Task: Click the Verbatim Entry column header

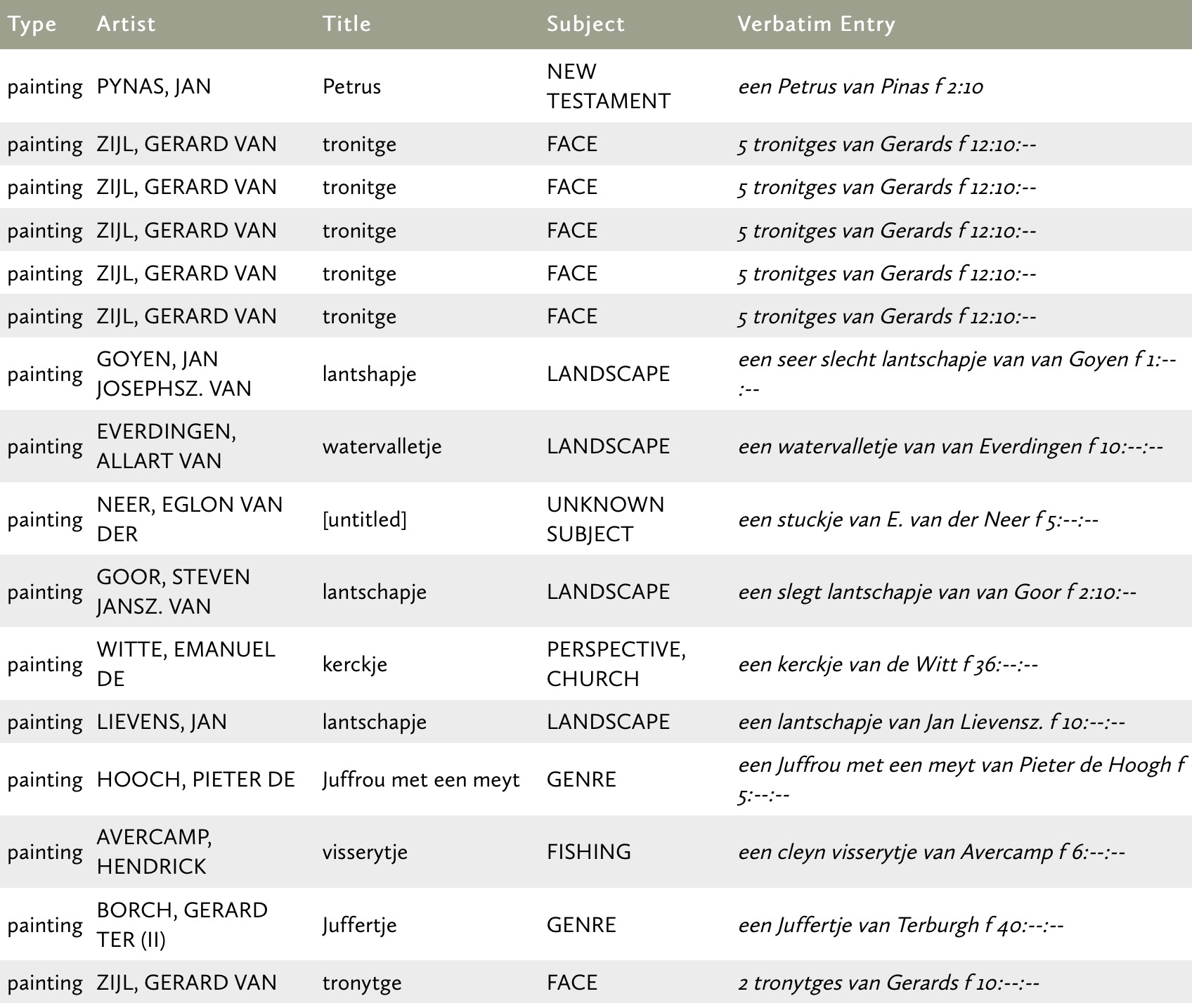Action: [x=817, y=25]
